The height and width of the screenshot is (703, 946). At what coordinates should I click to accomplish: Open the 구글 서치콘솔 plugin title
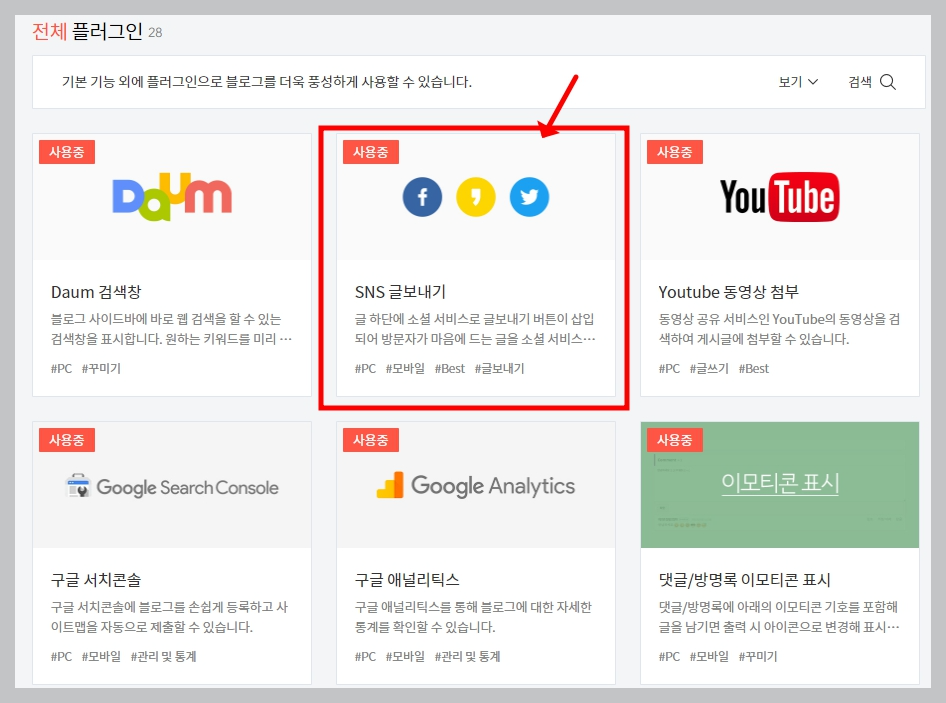point(96,580)
